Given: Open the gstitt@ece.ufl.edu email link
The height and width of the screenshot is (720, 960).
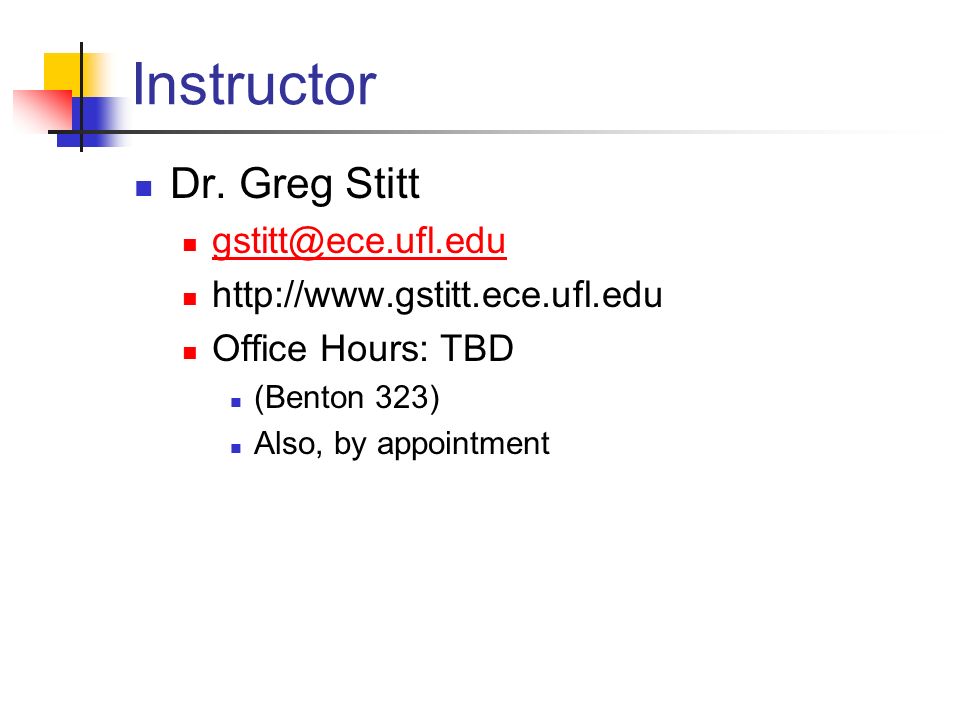Looking at the screenshot, I should [x=359, y=242].
